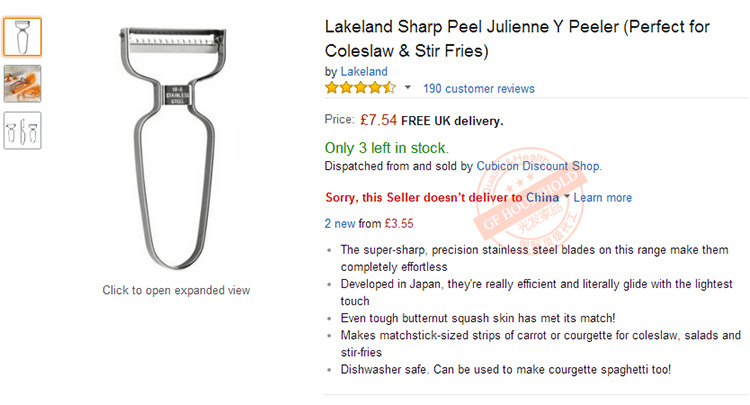Screen dimensions: 750x405
Task: Click 'Only 3 left in stock' message
Action: 387,148
